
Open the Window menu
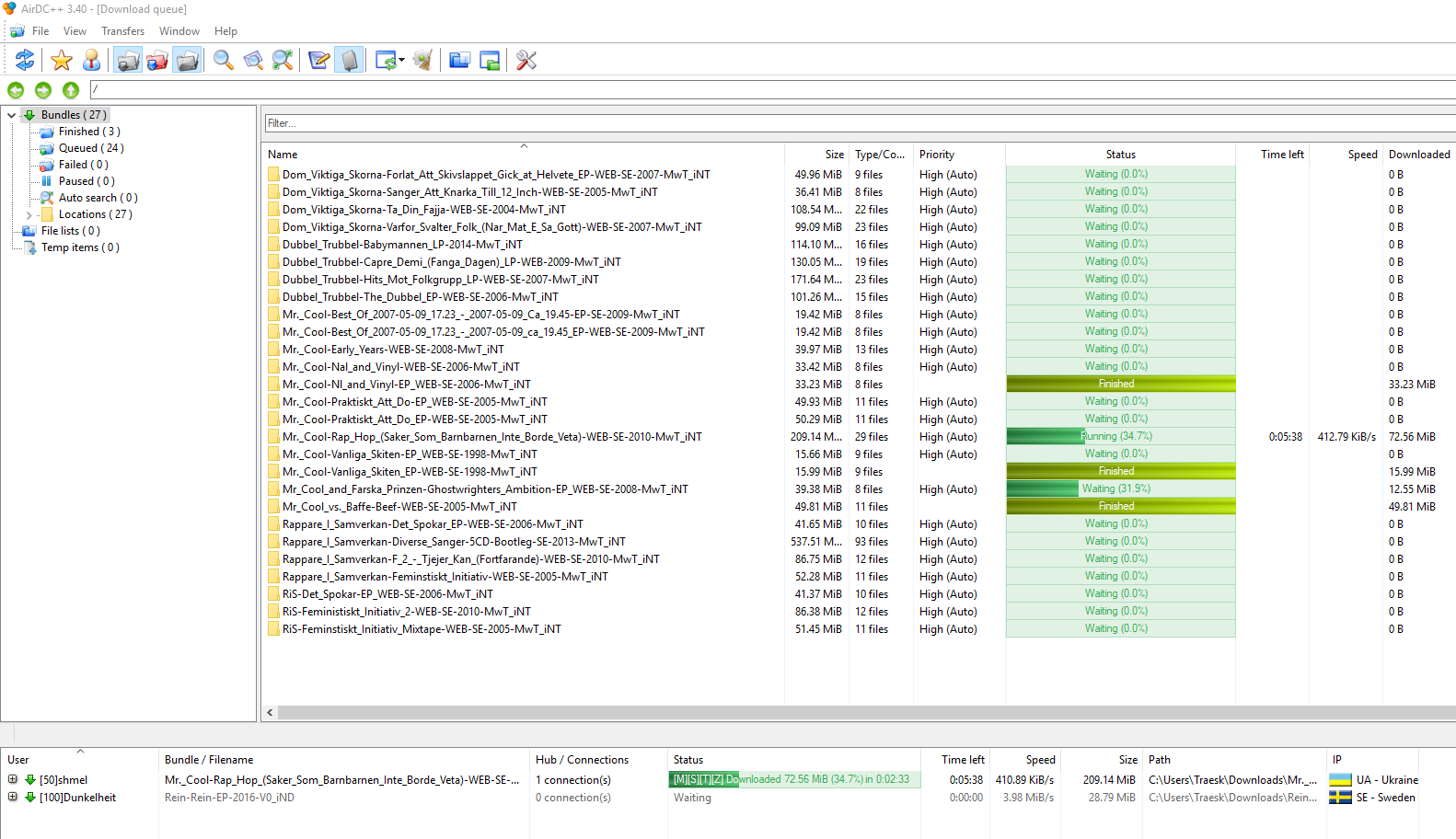click(x=179, y=31)
